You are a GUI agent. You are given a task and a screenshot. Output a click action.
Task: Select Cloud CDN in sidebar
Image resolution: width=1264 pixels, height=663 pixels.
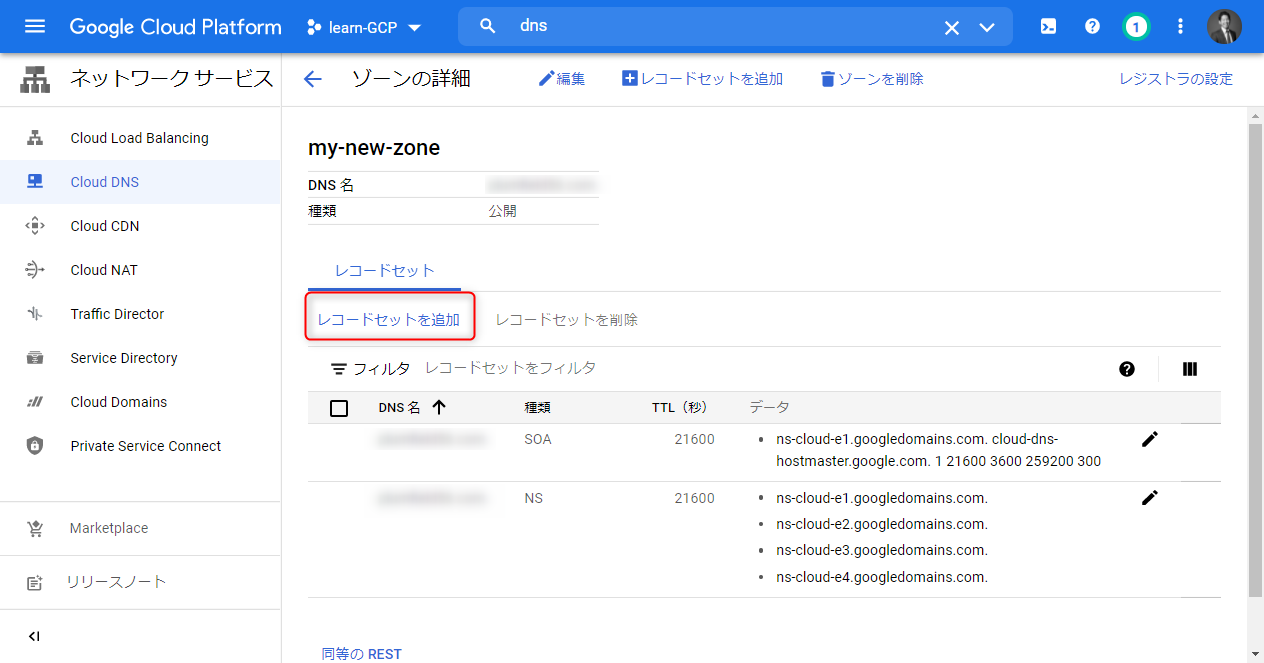(x=140, y=226)
